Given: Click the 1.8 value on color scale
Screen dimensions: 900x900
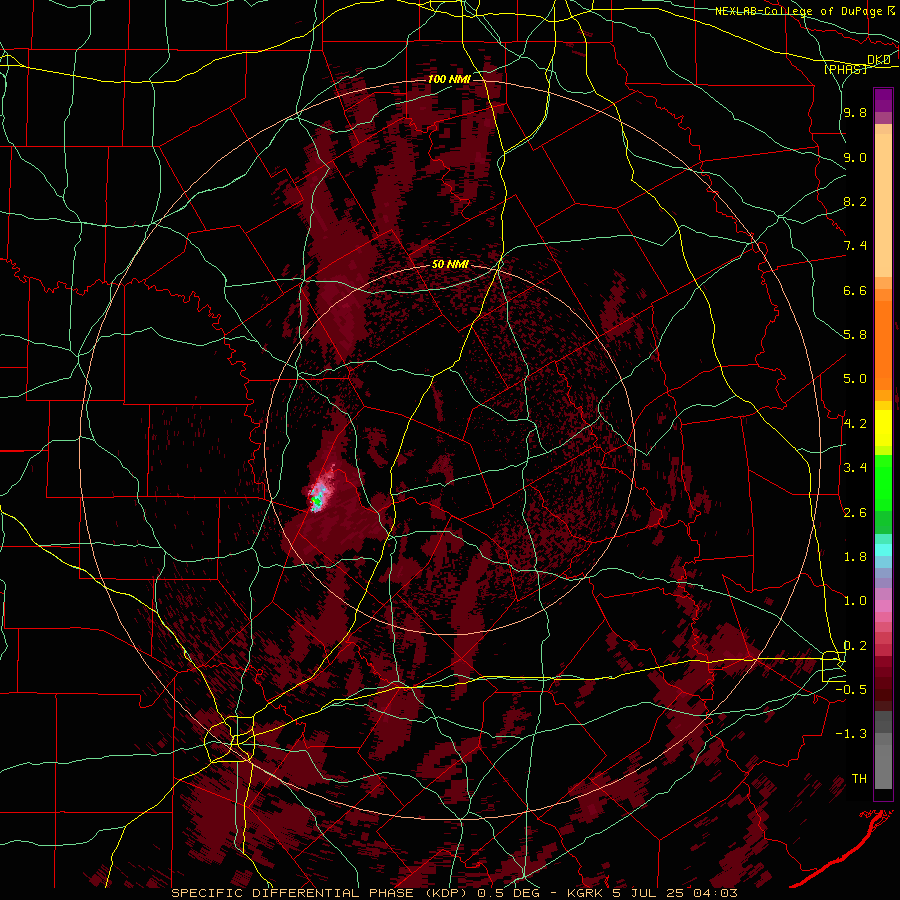Looking at the screenshot, I should [855, 557].
